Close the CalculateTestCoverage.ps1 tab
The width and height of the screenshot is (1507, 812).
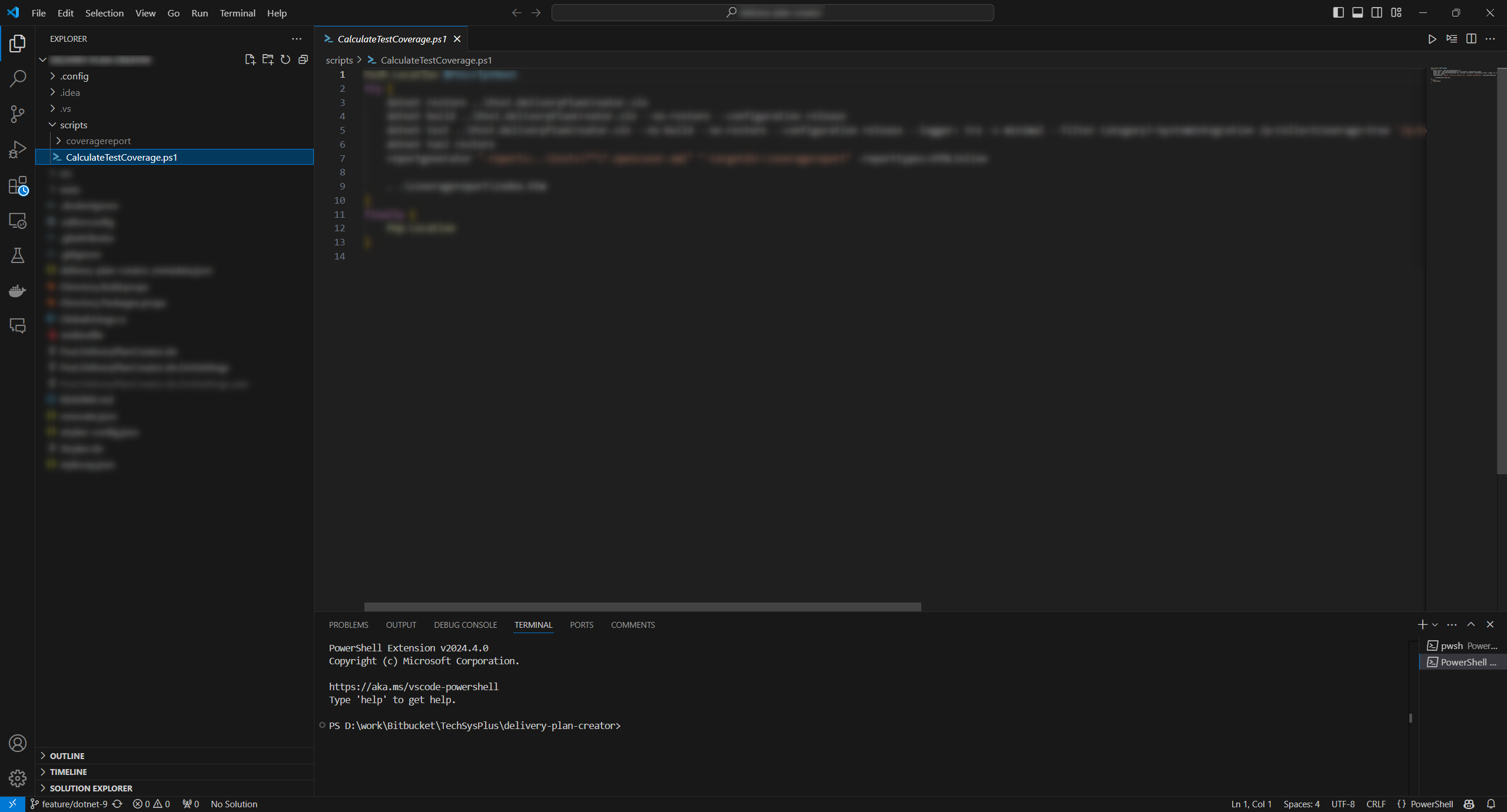pos(457,39)
